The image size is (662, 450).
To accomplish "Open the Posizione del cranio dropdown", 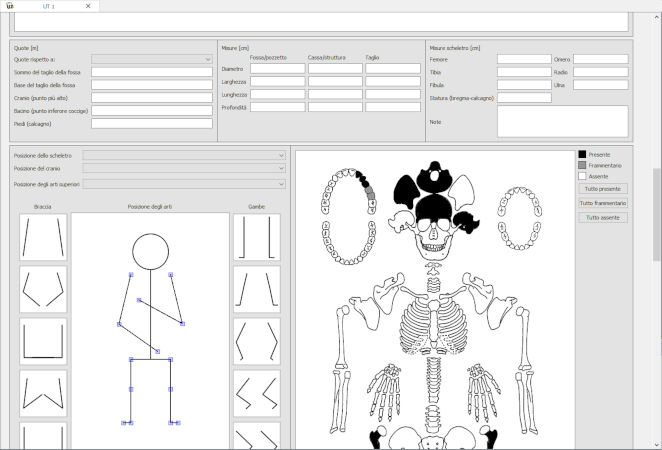I will (x=184, y=168).
